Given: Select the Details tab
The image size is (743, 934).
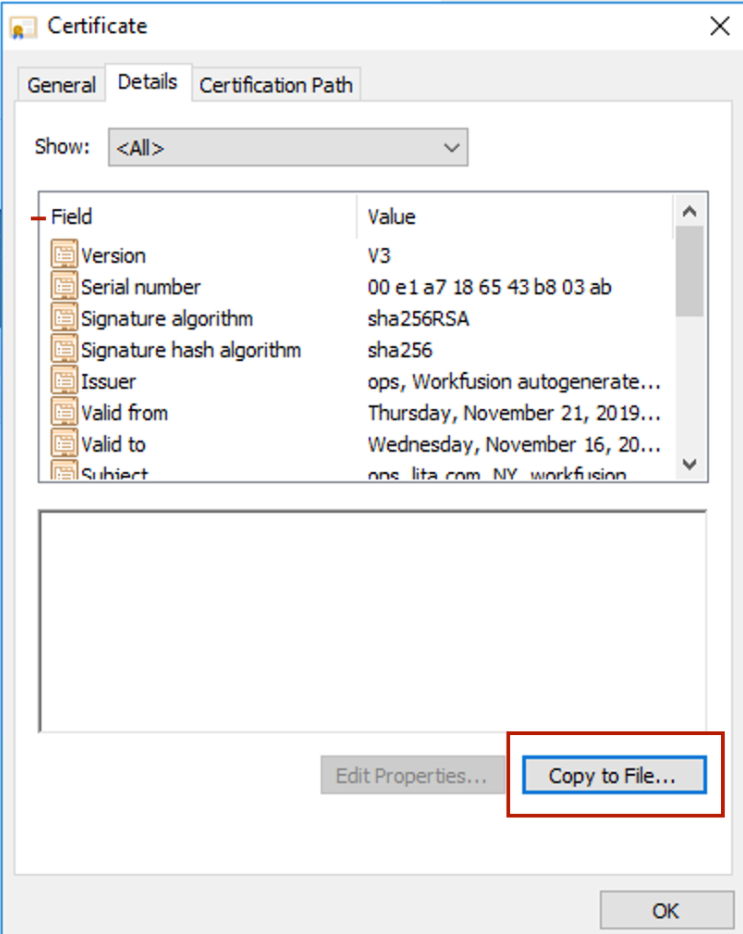Looking at the screenshot, I should [148, 82].
